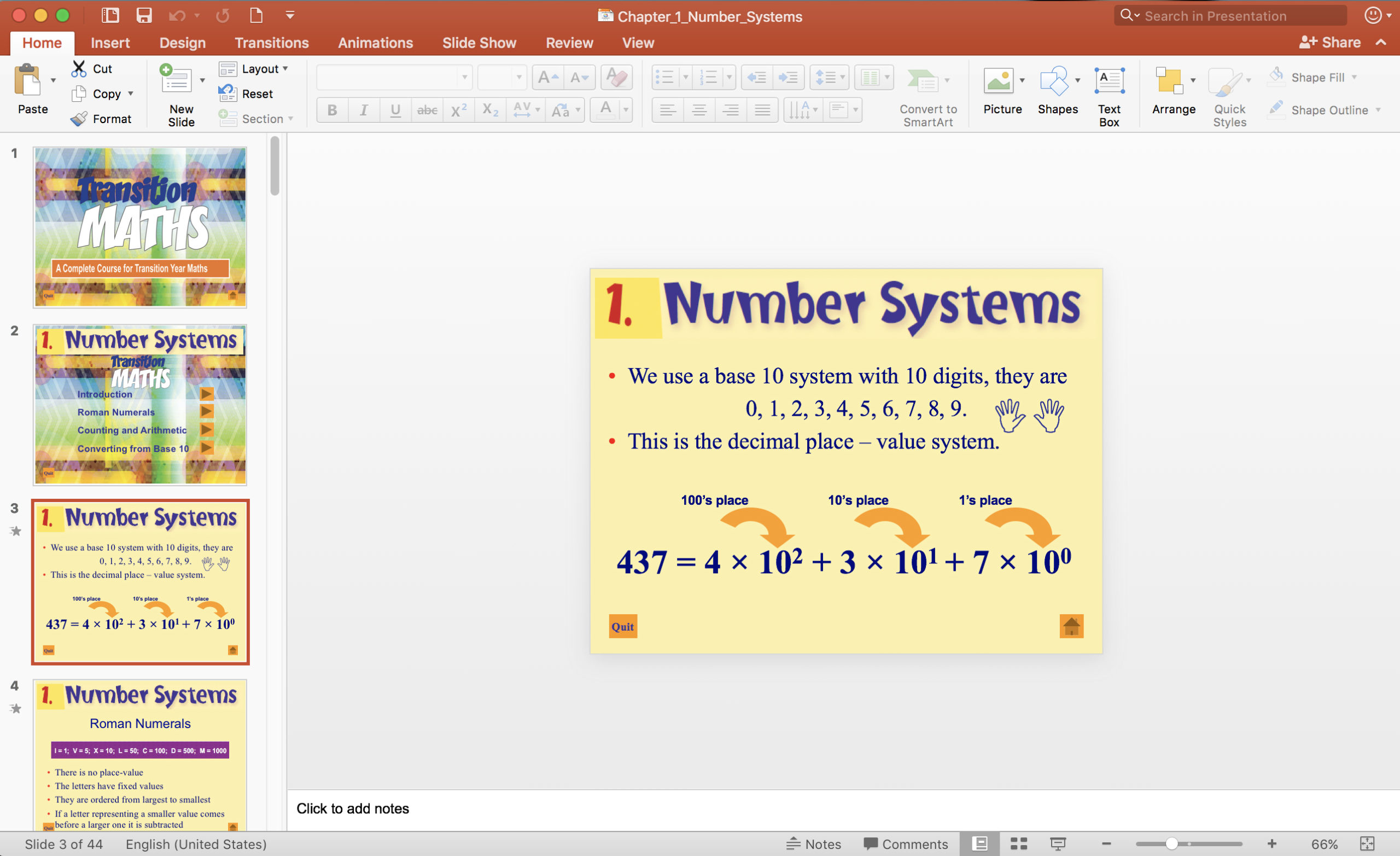The height and width of the screenshot is (856, 1400).
Task: Click Decrease Indent icon
Action: click(756, 77)
